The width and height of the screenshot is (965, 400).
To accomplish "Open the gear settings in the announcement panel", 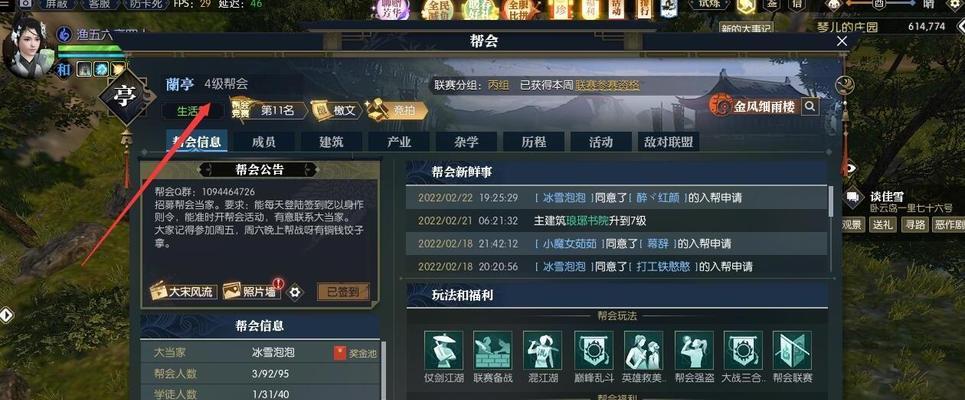I will click(295, 292).
